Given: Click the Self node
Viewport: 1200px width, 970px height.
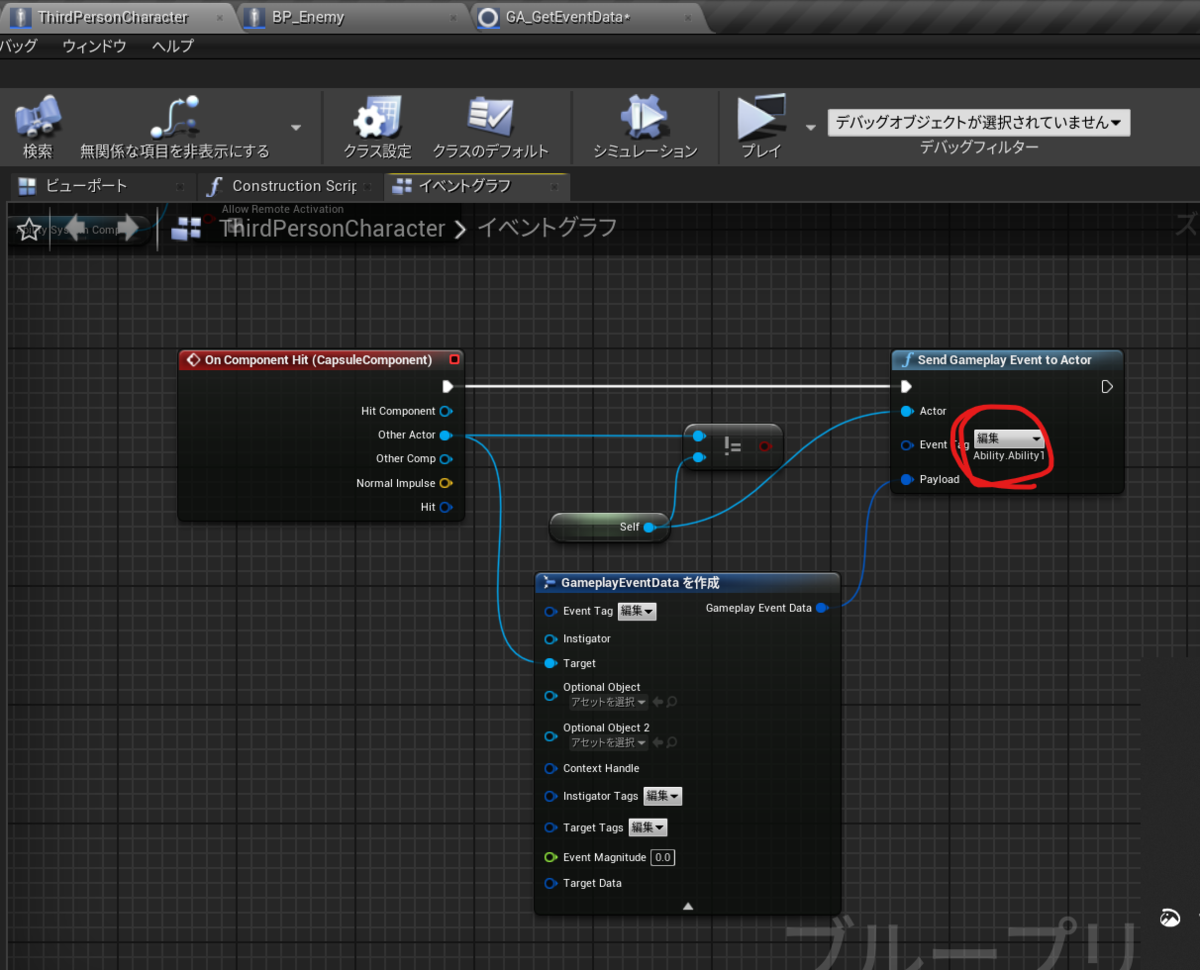Looking at the screenshot, I should point(610,527).
